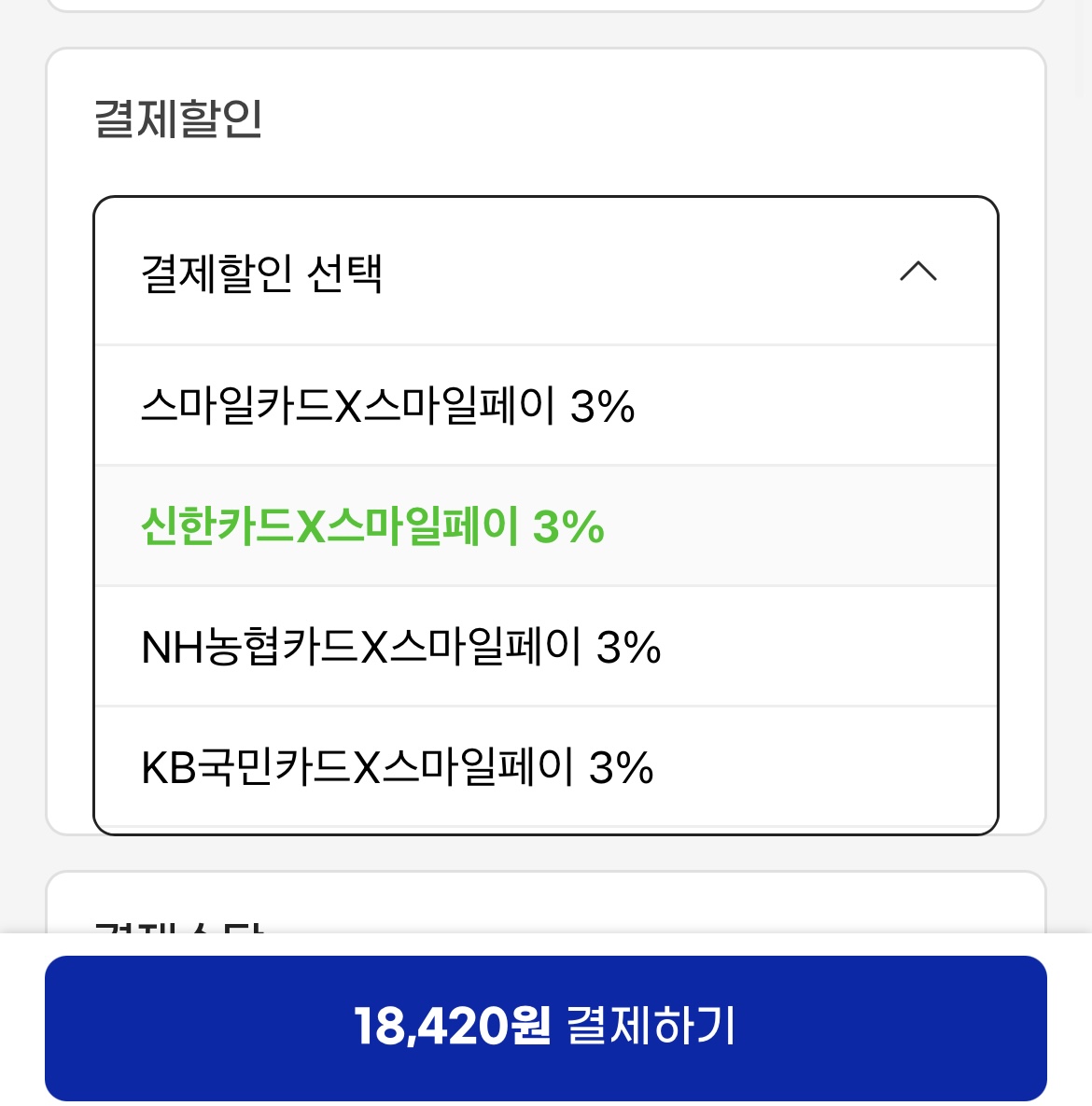Viewport: 1092px width, 1106px height.
Task: Apply the NH농협카드 SmilePay discount
Action: [x=400, y=647]
